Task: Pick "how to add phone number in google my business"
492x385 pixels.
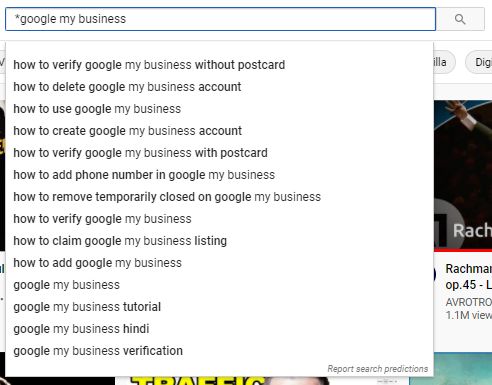Action: 219,175
